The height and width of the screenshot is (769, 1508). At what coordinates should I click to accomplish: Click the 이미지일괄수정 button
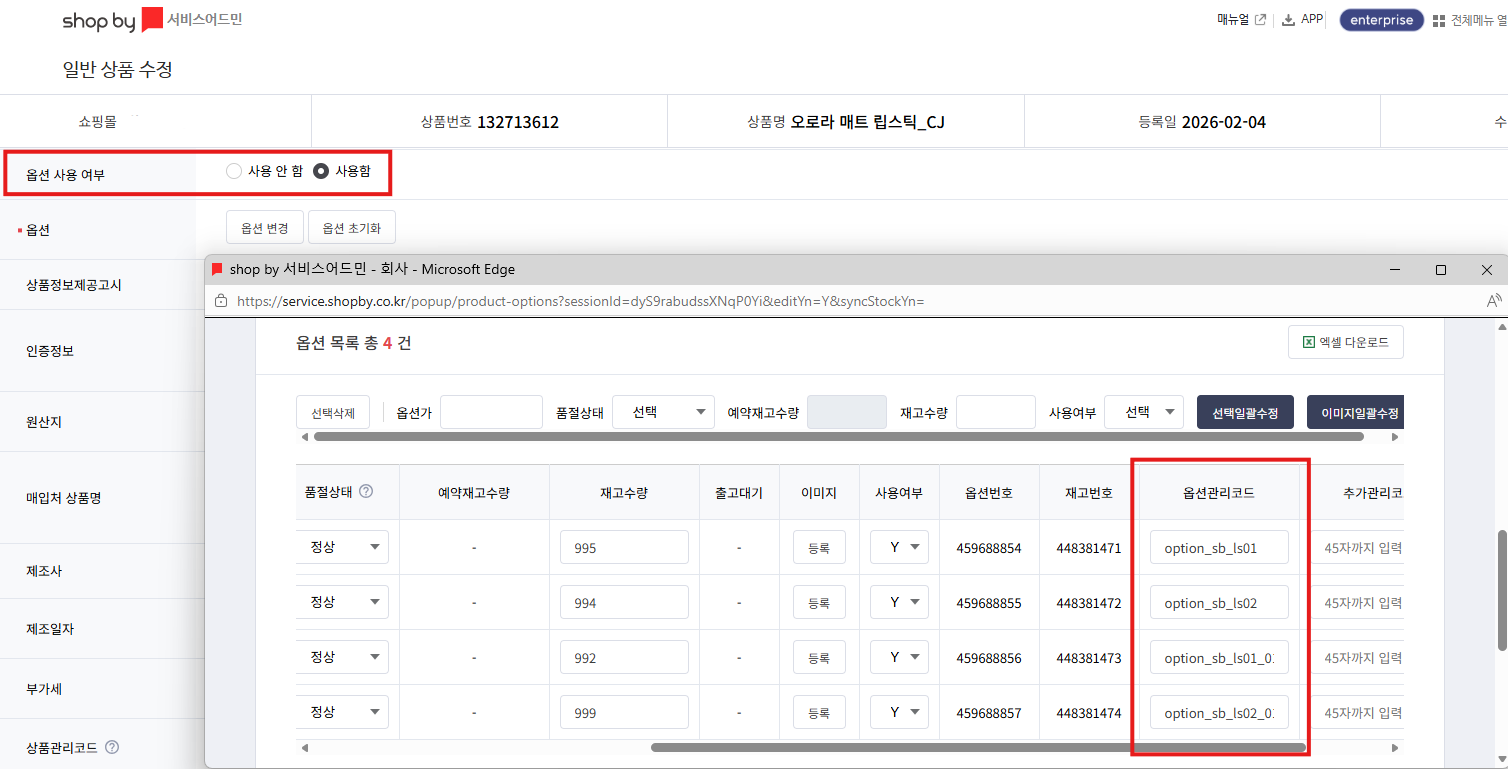tap(1356, 412)
